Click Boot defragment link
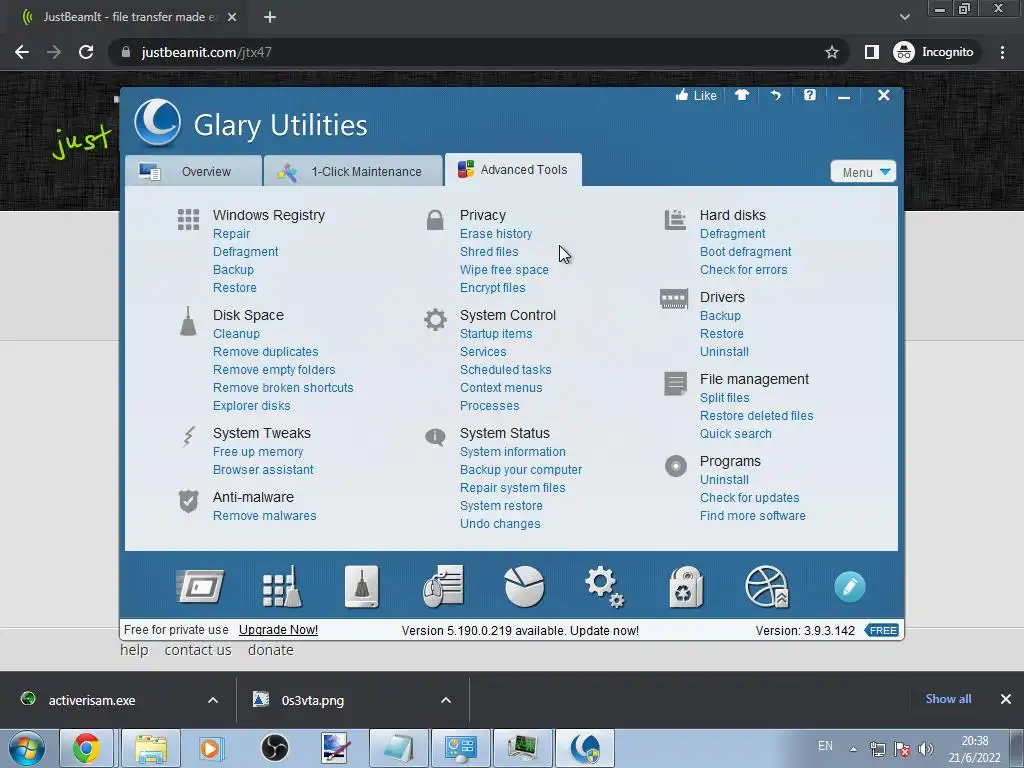The image size is (1024, 768). 745,252
